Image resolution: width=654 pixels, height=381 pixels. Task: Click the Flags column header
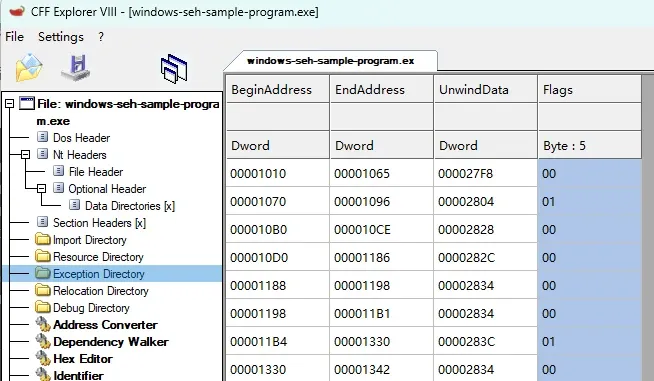click(589, 89)
